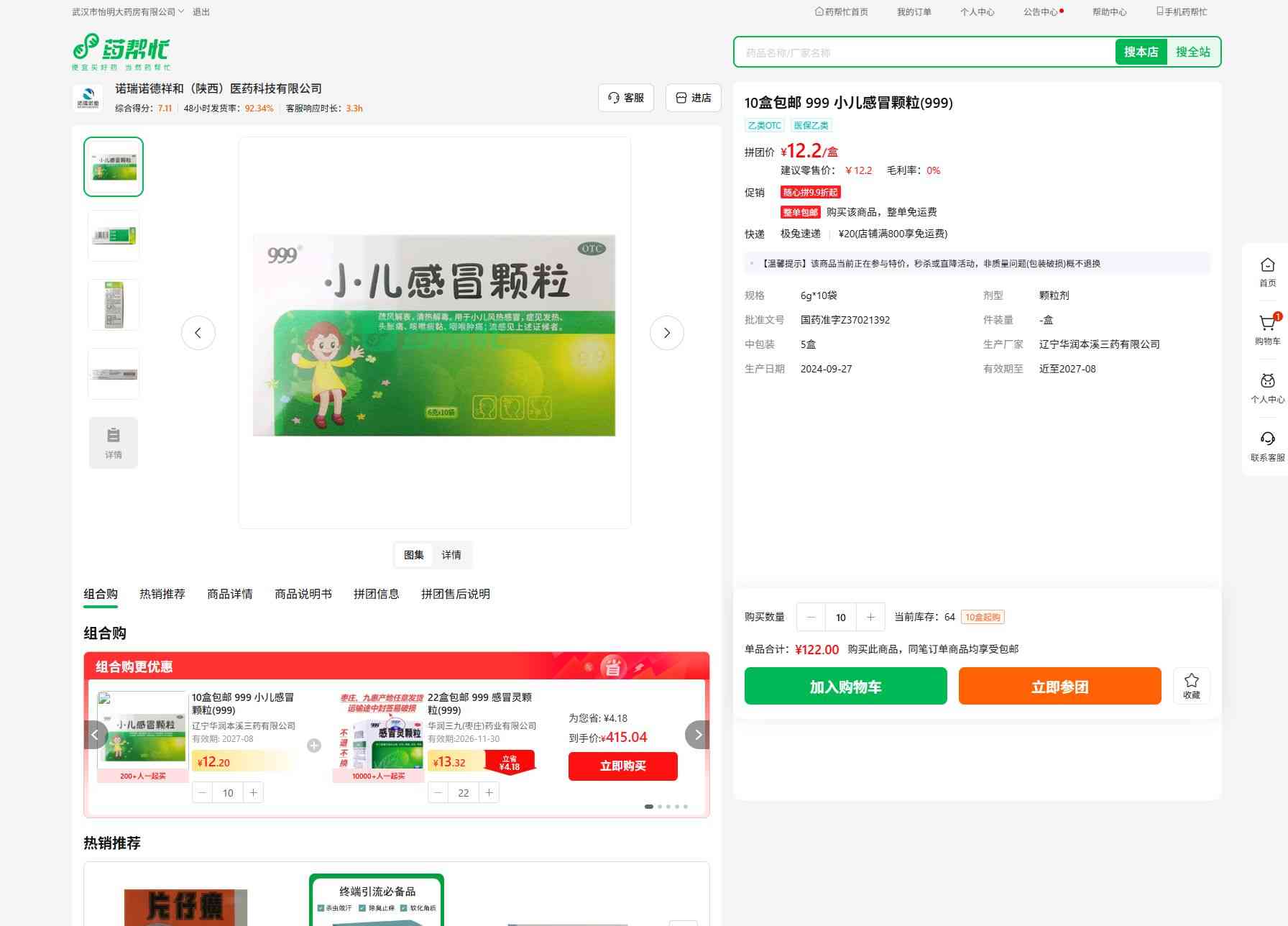Switch to the 拼团信息 tab
The width and height of the screenshot is (1288, 926).
click(376, 594)
